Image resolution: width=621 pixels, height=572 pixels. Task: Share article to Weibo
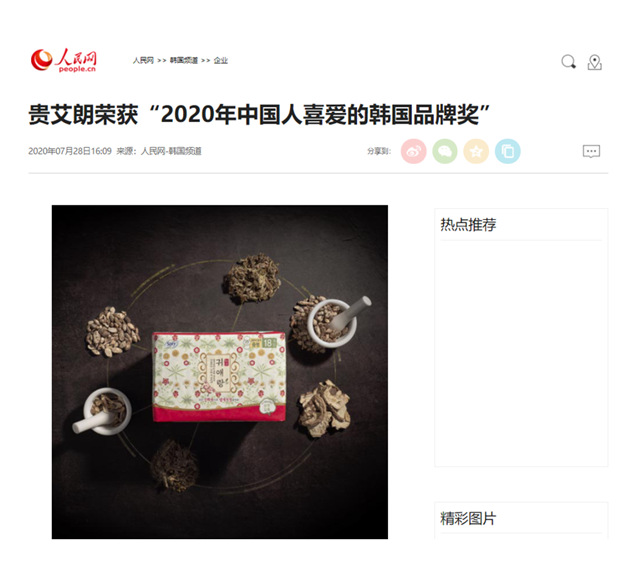pos(413,151)
